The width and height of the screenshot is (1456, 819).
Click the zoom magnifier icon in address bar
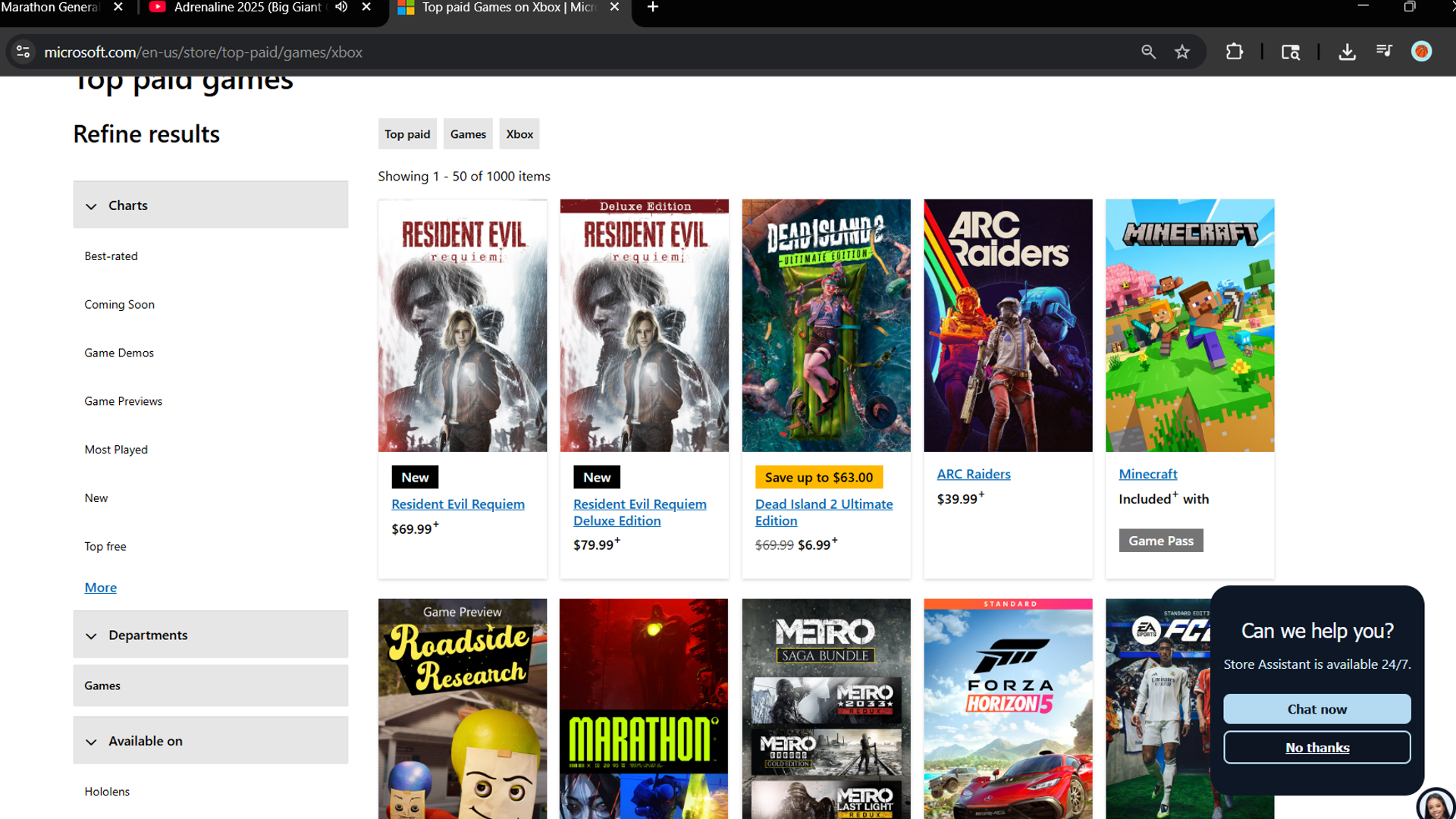(1148, 52)
